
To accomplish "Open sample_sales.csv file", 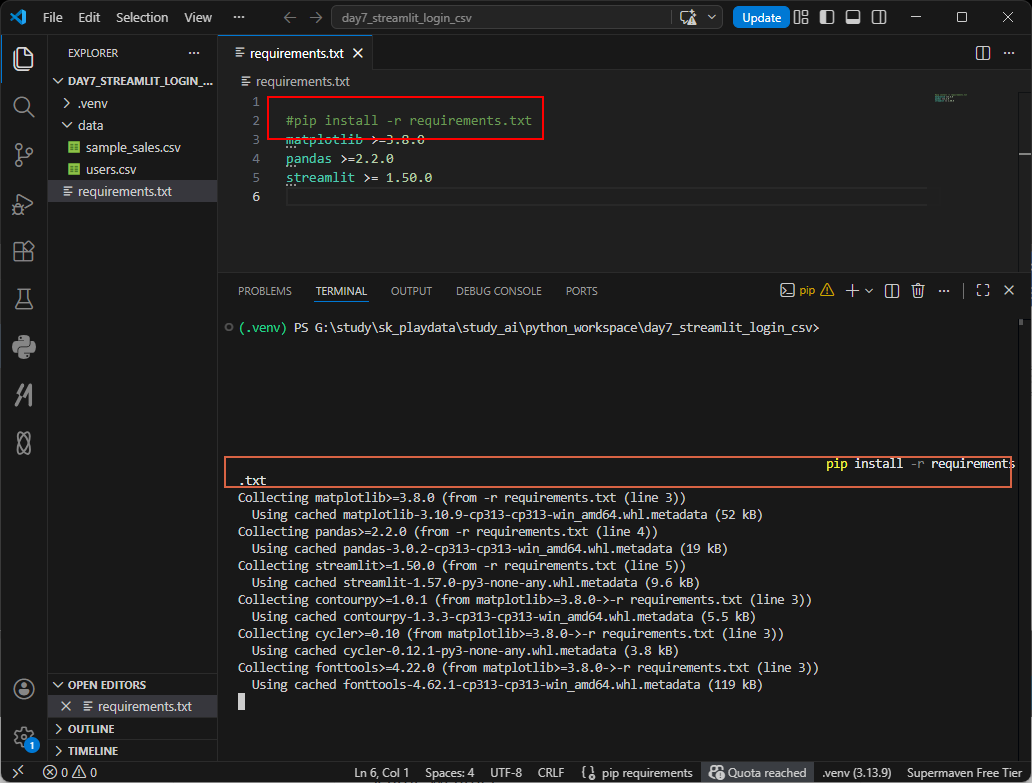I will tap(133, 147).
